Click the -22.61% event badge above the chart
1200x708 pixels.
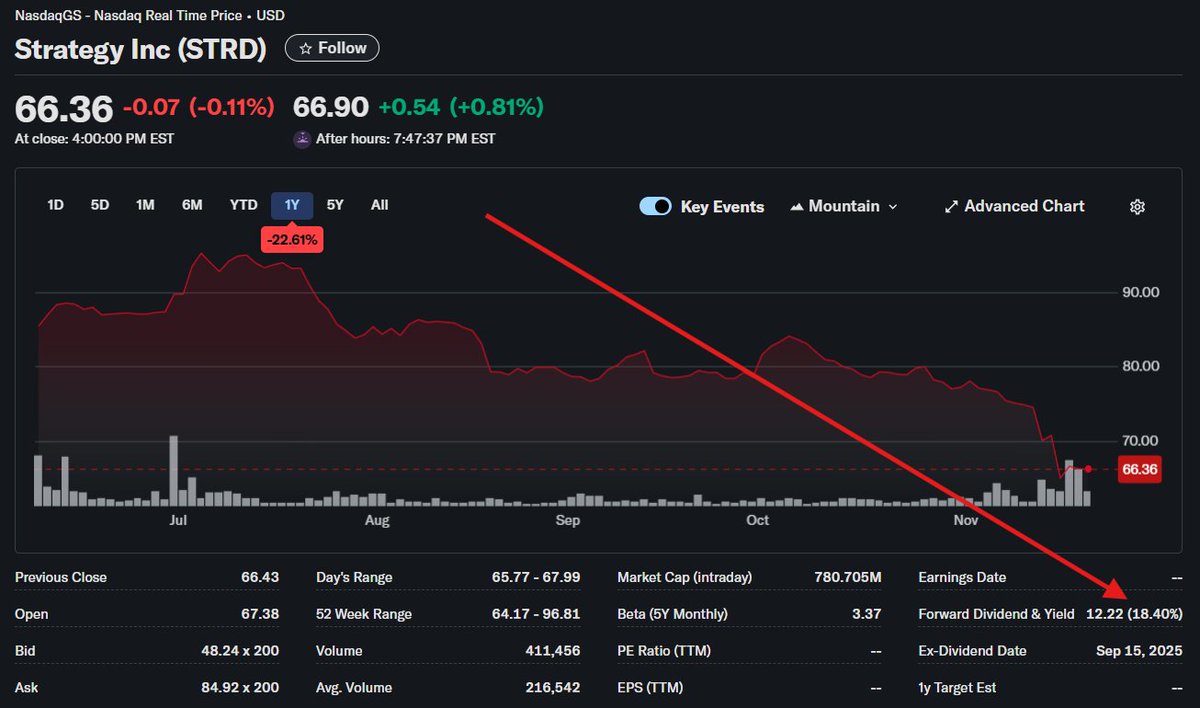click(x=291, y=239)
